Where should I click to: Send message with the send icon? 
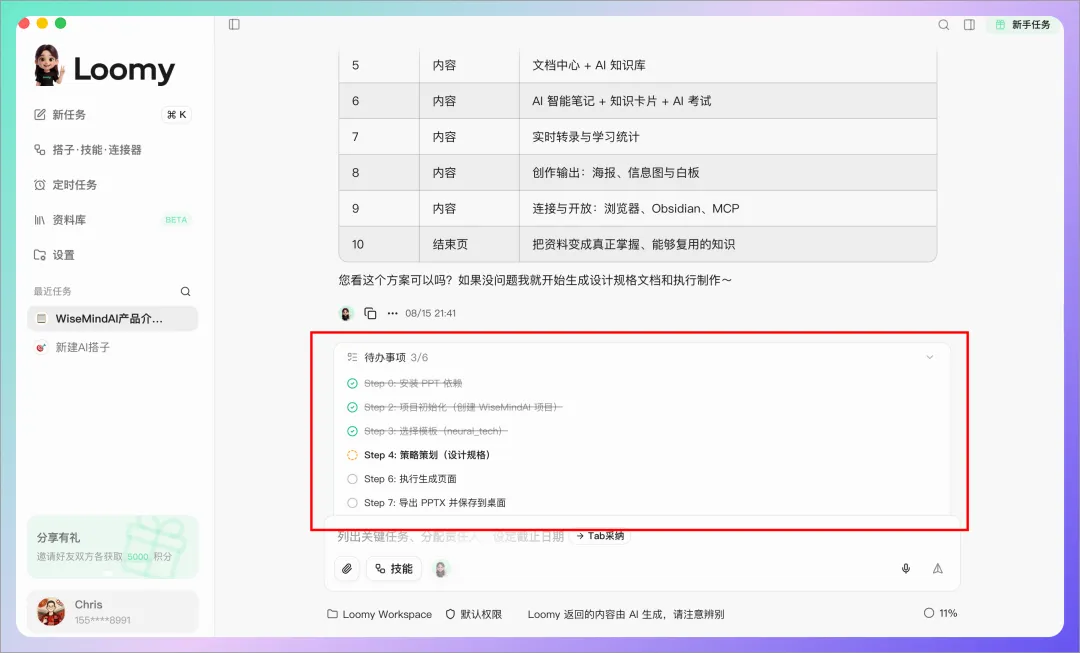click(x=937, y=569)
